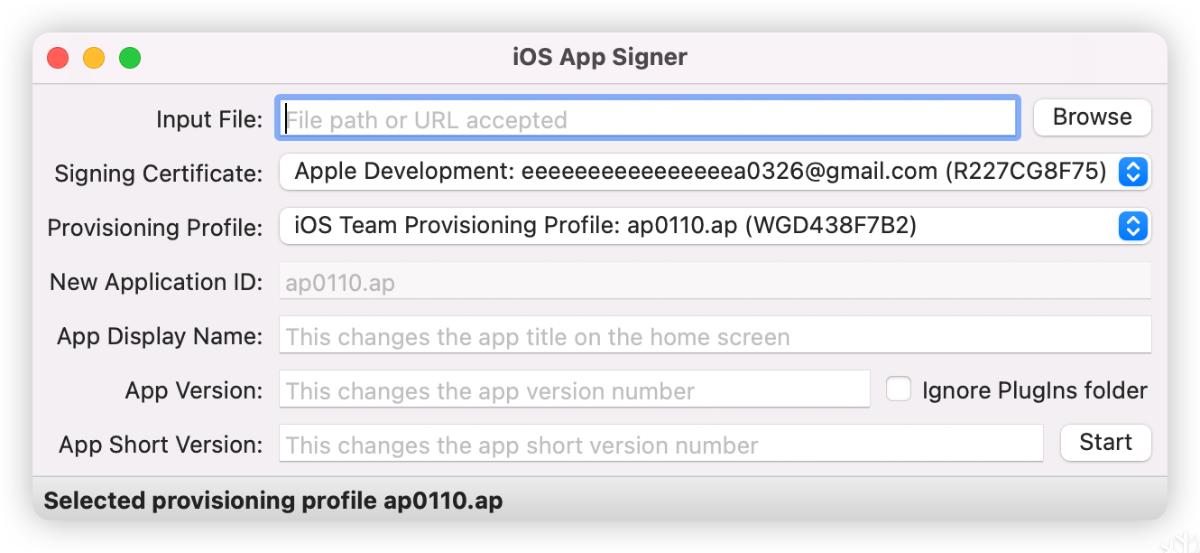Close the iOS App Signer window
1200x553 pixels.
pyautogui.click(x=58, y=58)
